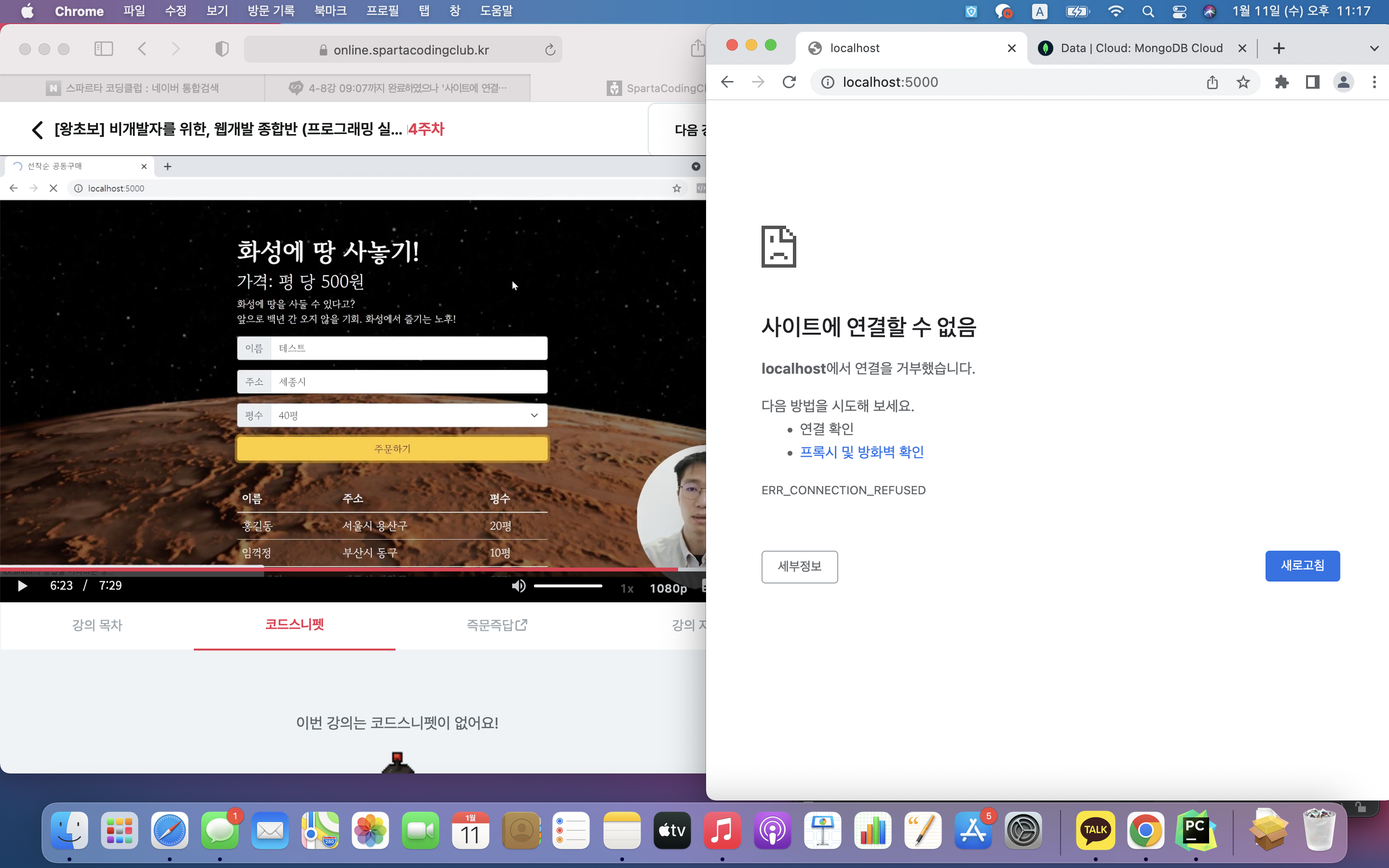Switch to 스파르타 코딩클럽 네이버 통합검색 tab

pos(133,88)
